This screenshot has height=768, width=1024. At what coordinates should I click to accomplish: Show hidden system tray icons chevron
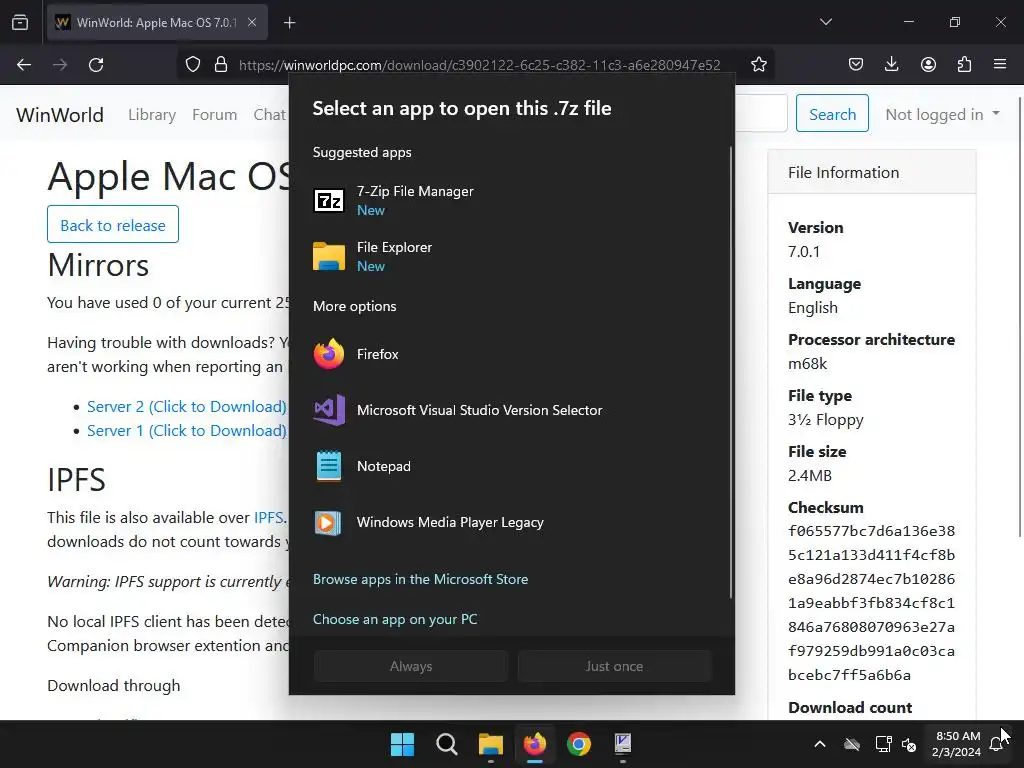click(x=820, y=744)
